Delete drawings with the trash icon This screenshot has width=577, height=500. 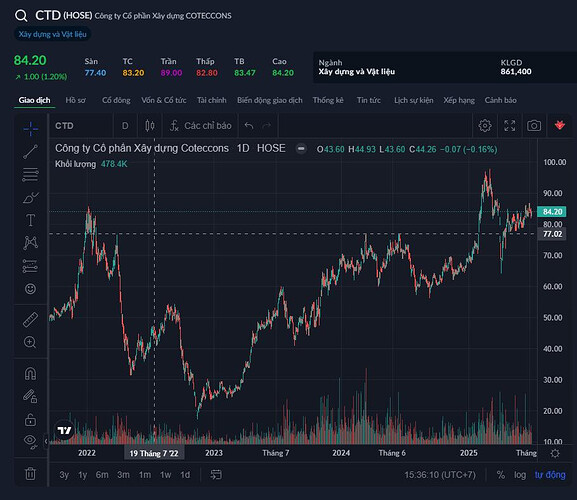[x=30, y=474]
